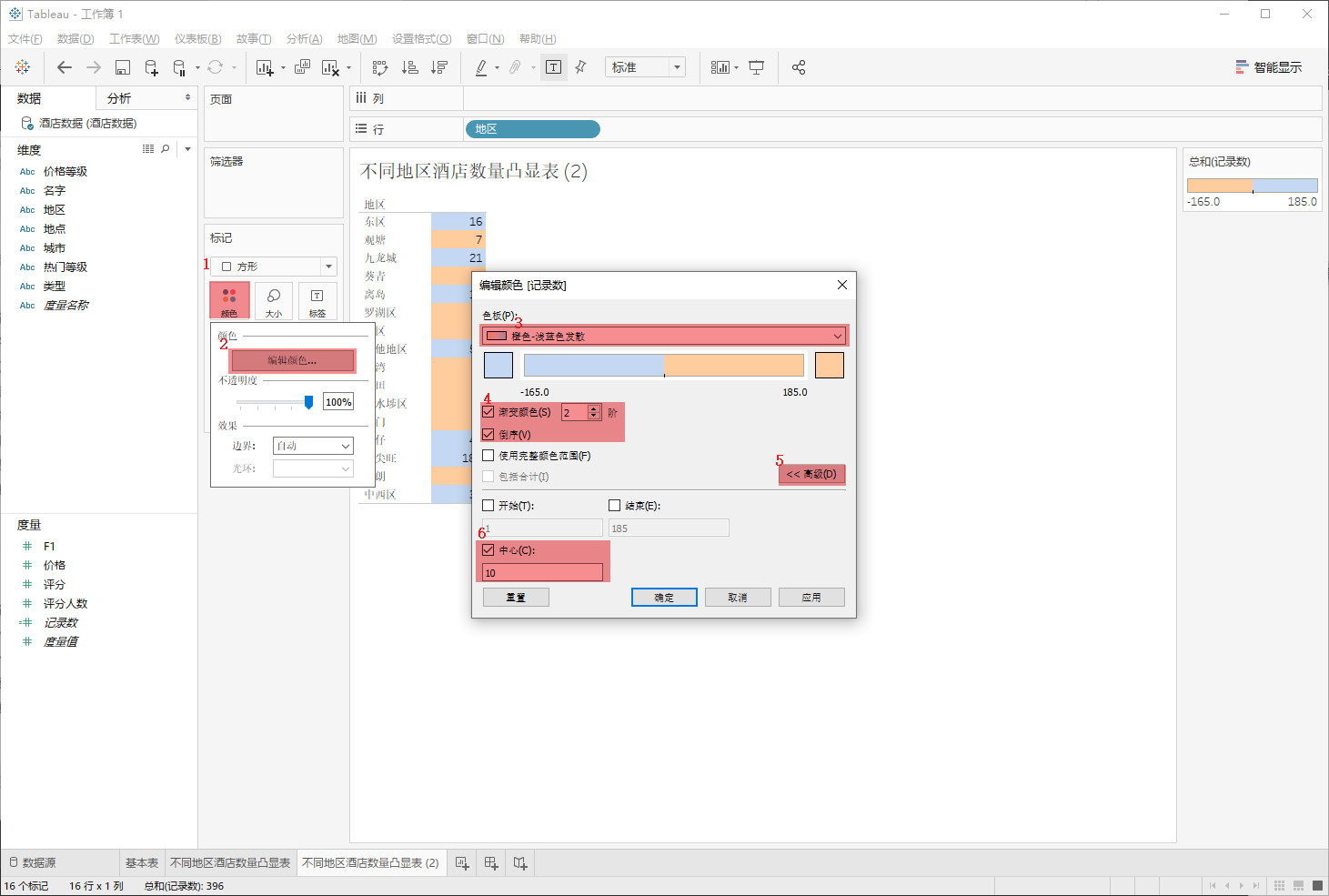Click the << 高级(D) advanced button

811,474
